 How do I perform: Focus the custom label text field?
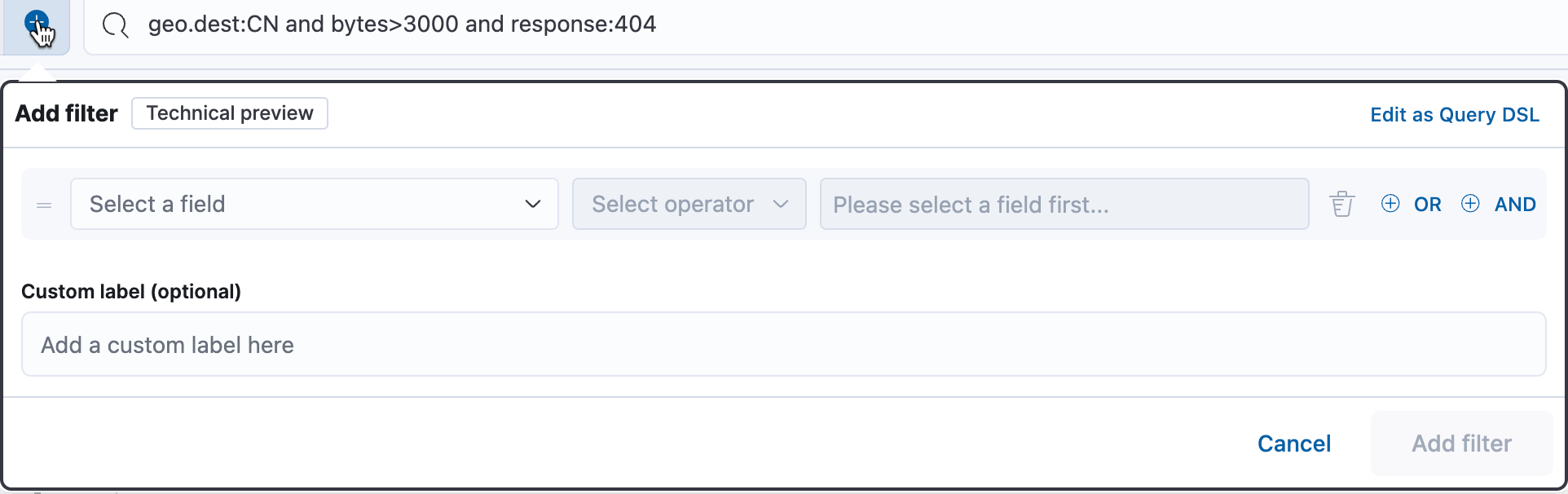click(783, 344)
